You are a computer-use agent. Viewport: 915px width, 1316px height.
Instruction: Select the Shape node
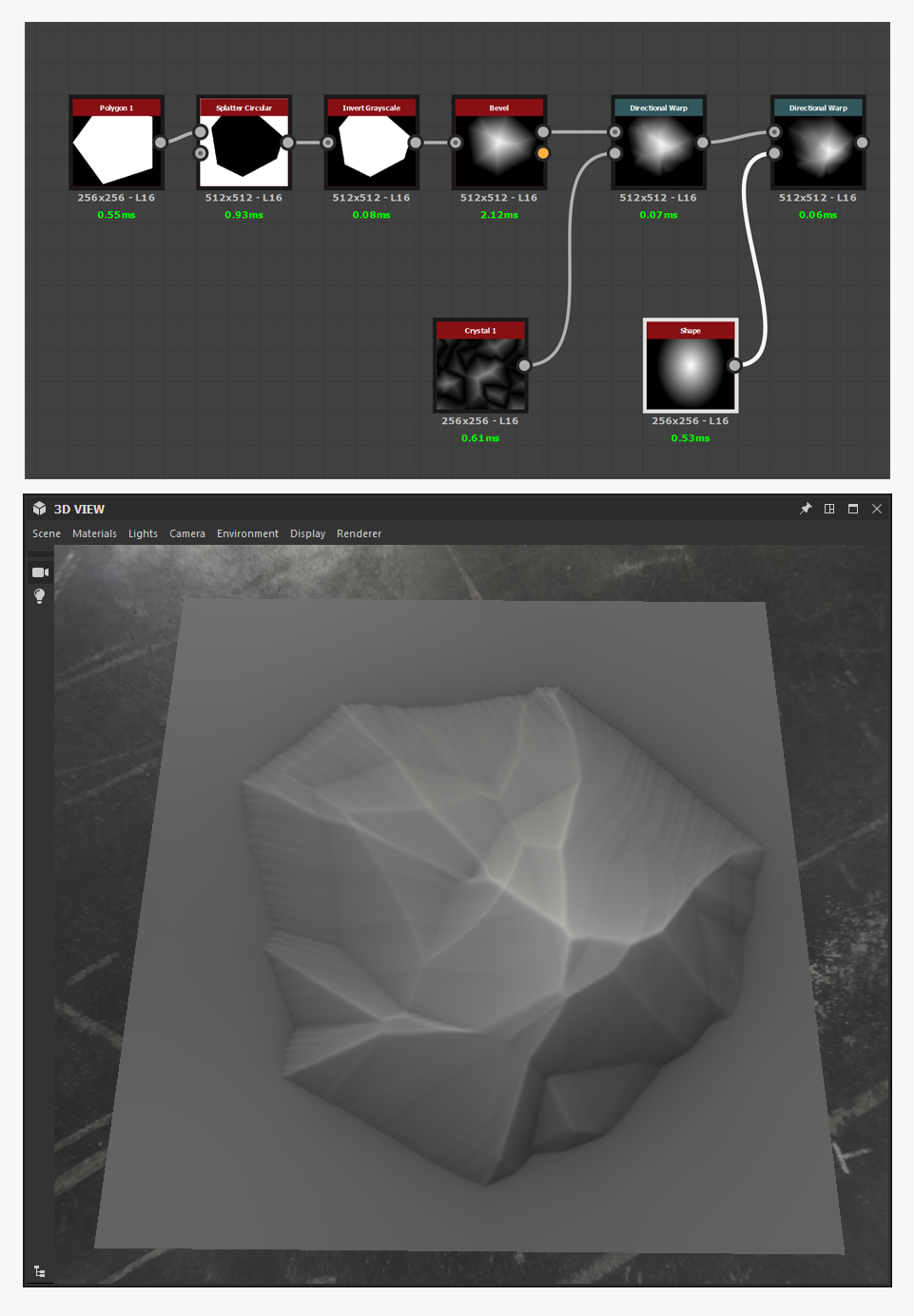pyautogui.click(x=691, y=365)
